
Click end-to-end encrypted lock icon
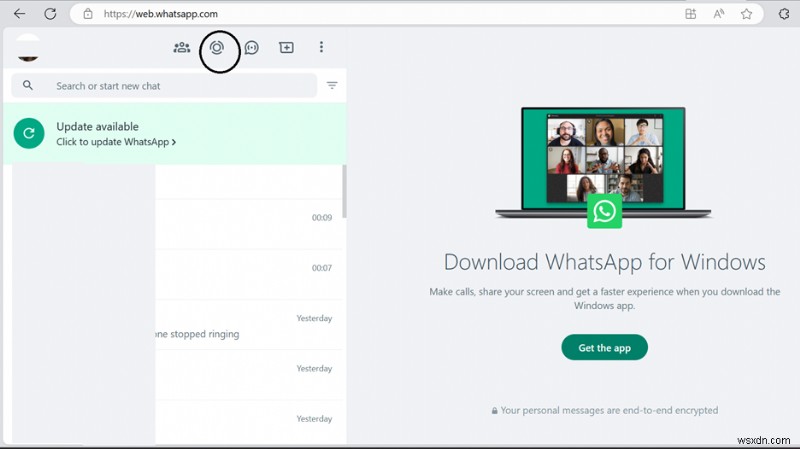(x=494, y=411)
